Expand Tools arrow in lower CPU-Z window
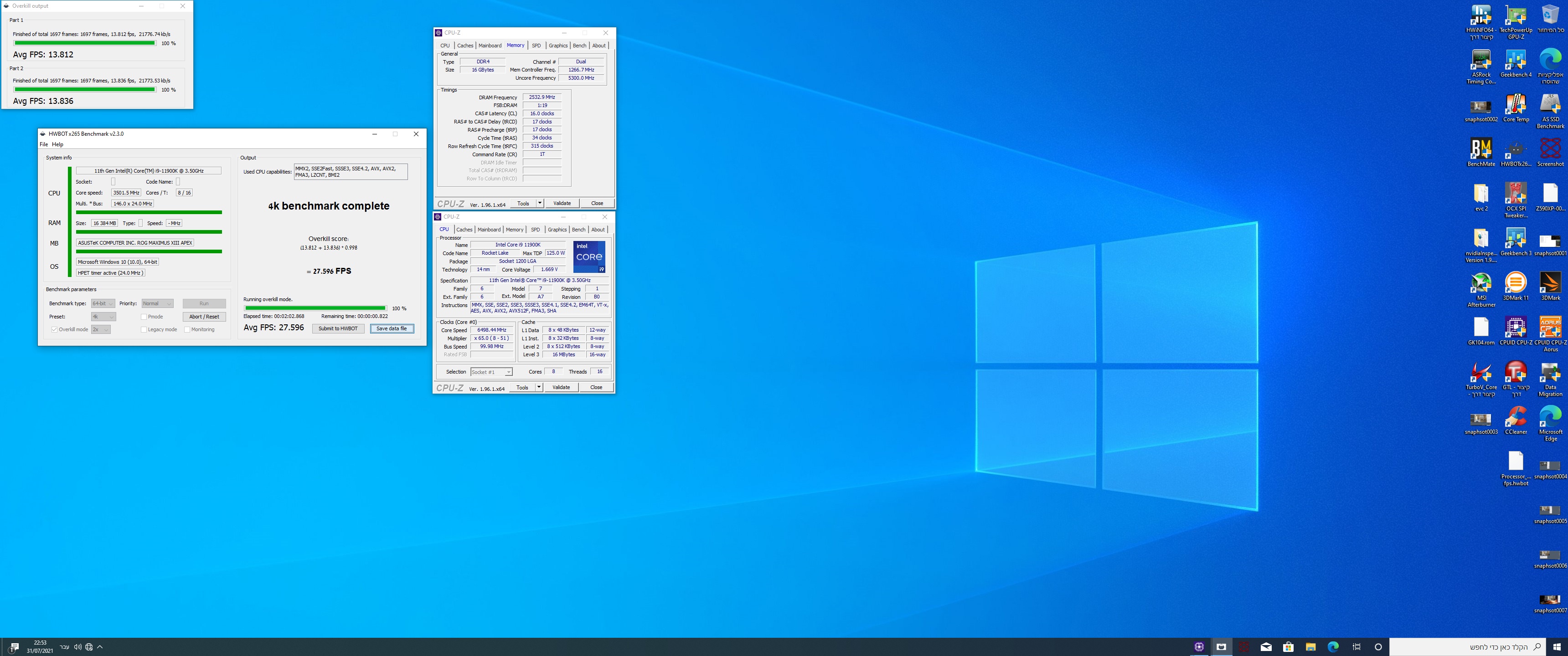Screen dimensions: 1568x656 tap(539, 387)
